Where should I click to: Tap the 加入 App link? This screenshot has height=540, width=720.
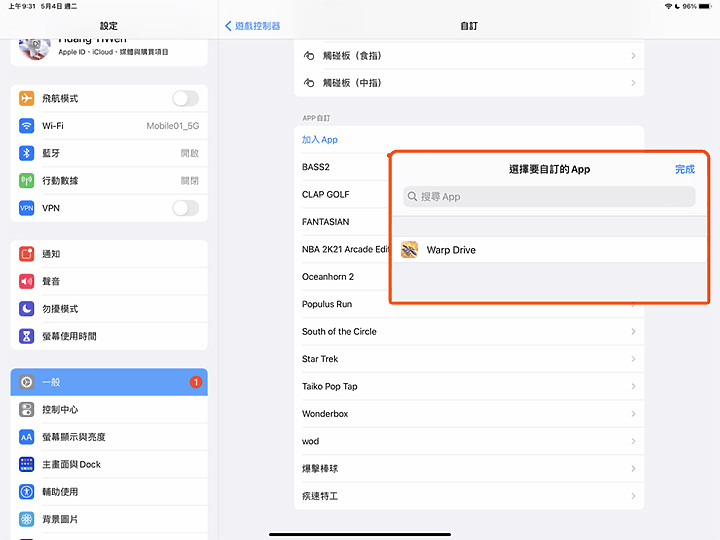[x=320, y=140]
